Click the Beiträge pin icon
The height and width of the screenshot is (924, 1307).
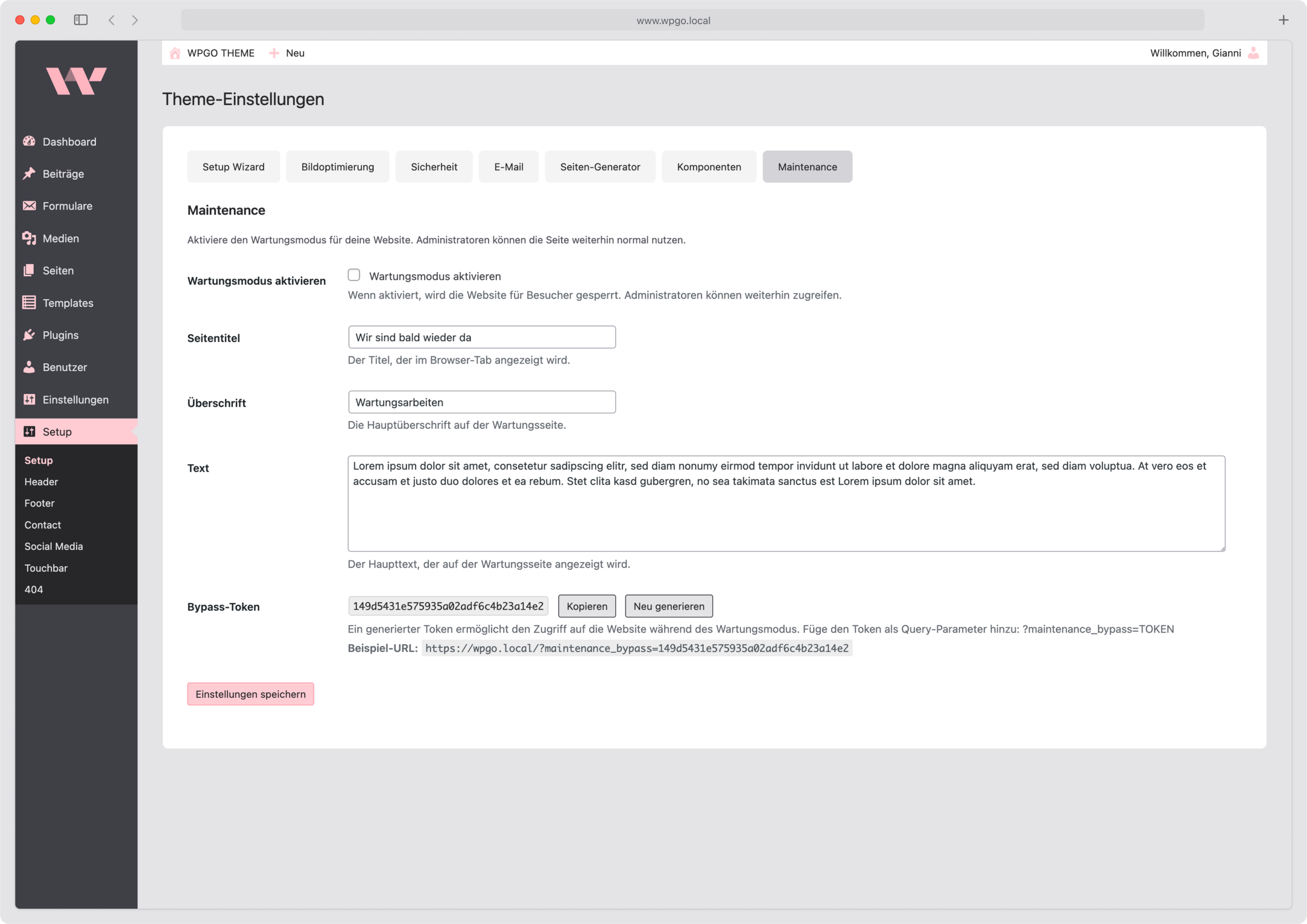pyautogui.click(x=29, y=174)
